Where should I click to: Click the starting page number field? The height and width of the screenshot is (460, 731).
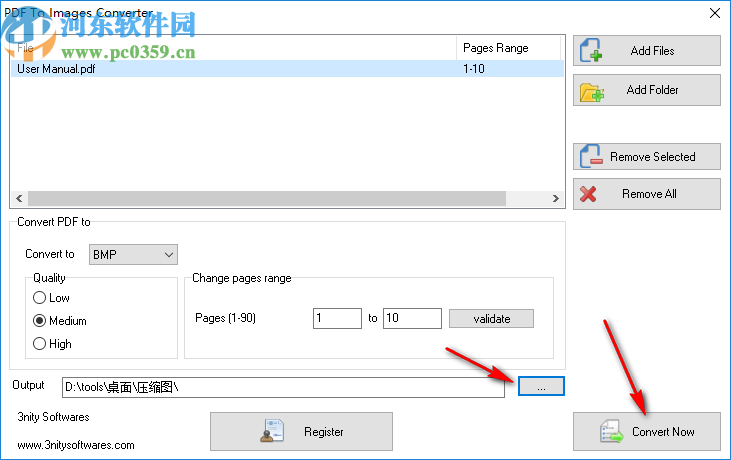337,318
